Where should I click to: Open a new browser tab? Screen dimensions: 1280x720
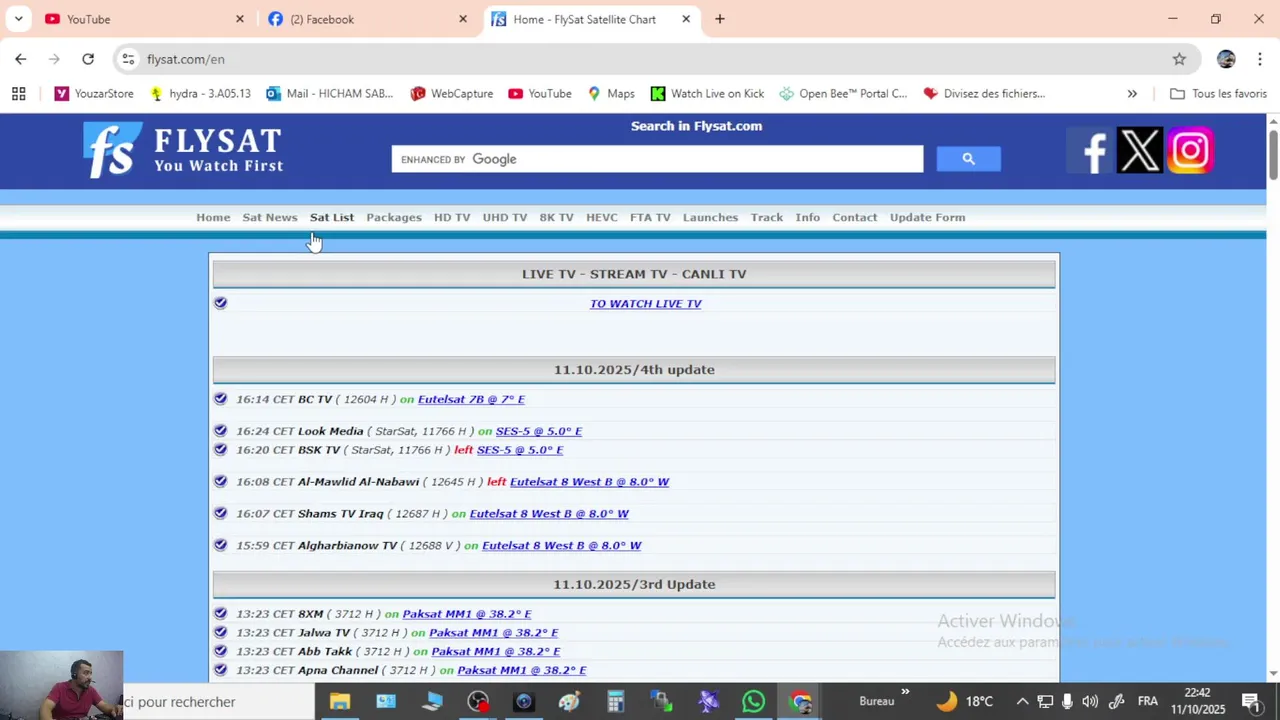[x=720, y=19]
